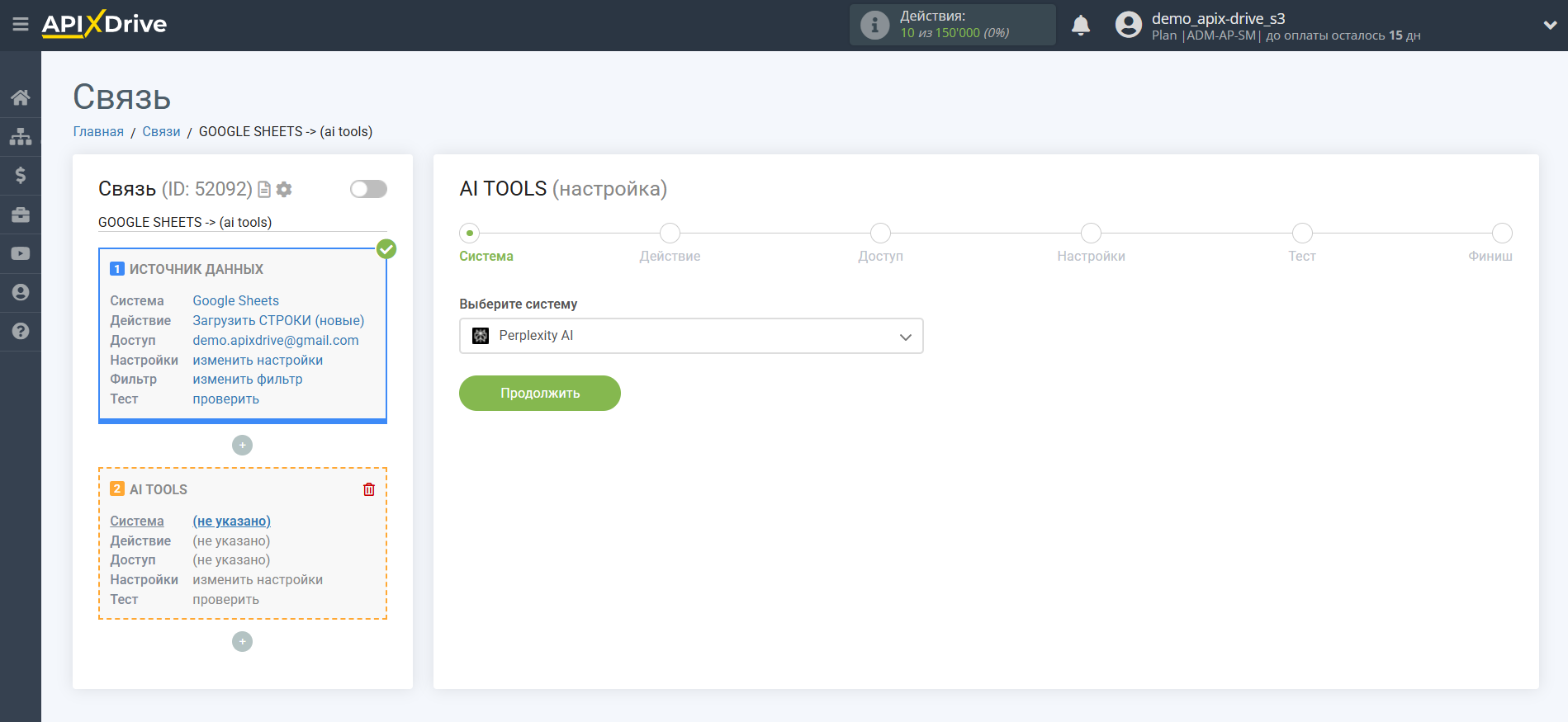Open the actions info icon
The height and width of the screenshot is (722, 1568).
[x=874, y=25]
